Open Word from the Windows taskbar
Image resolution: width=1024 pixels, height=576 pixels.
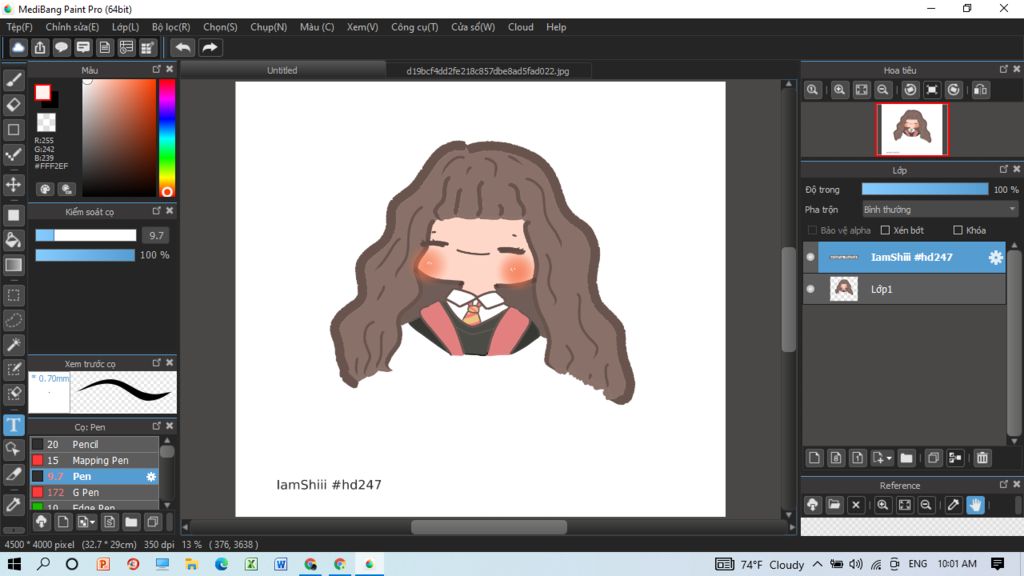[281, 564]
